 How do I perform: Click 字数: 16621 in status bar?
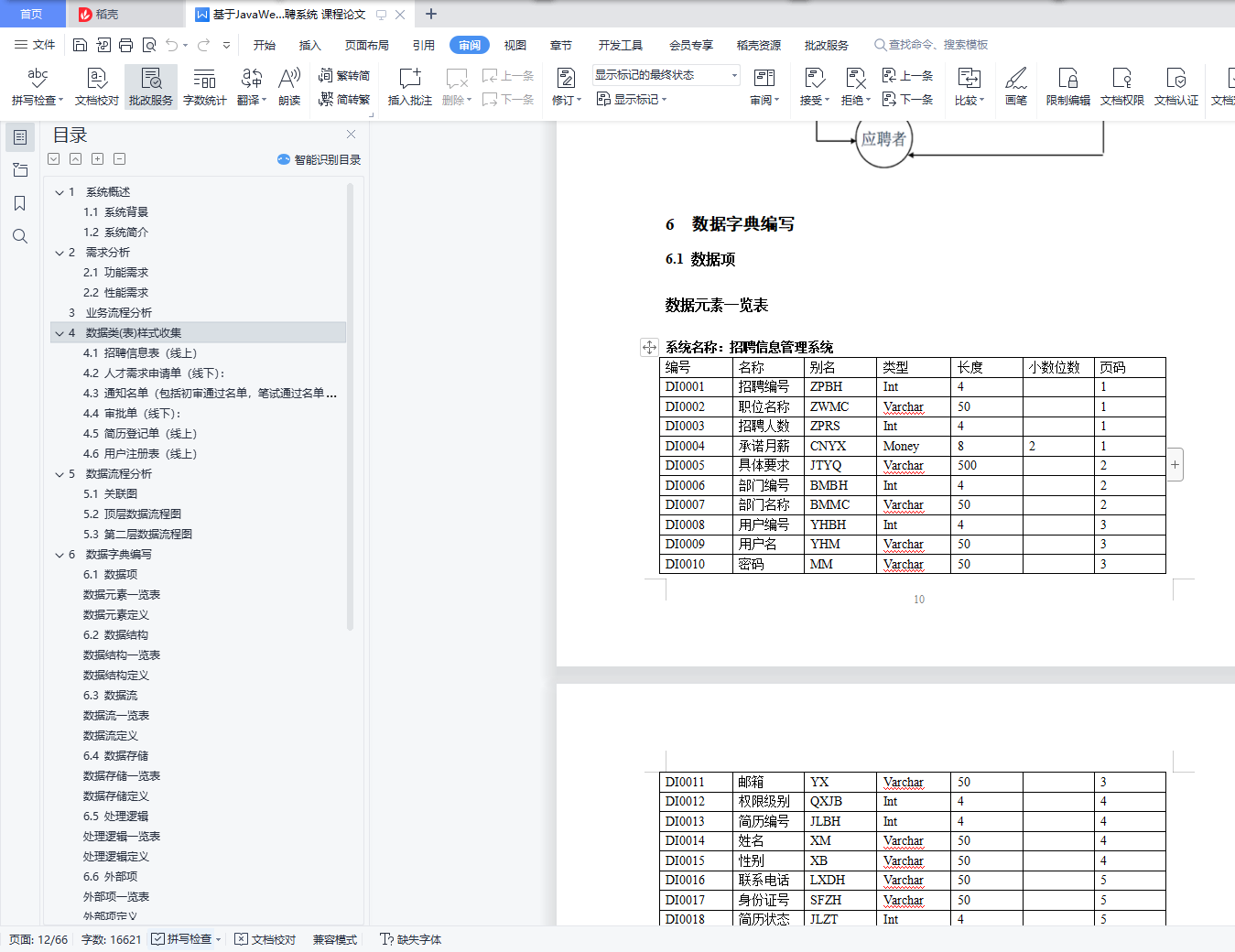112,939
